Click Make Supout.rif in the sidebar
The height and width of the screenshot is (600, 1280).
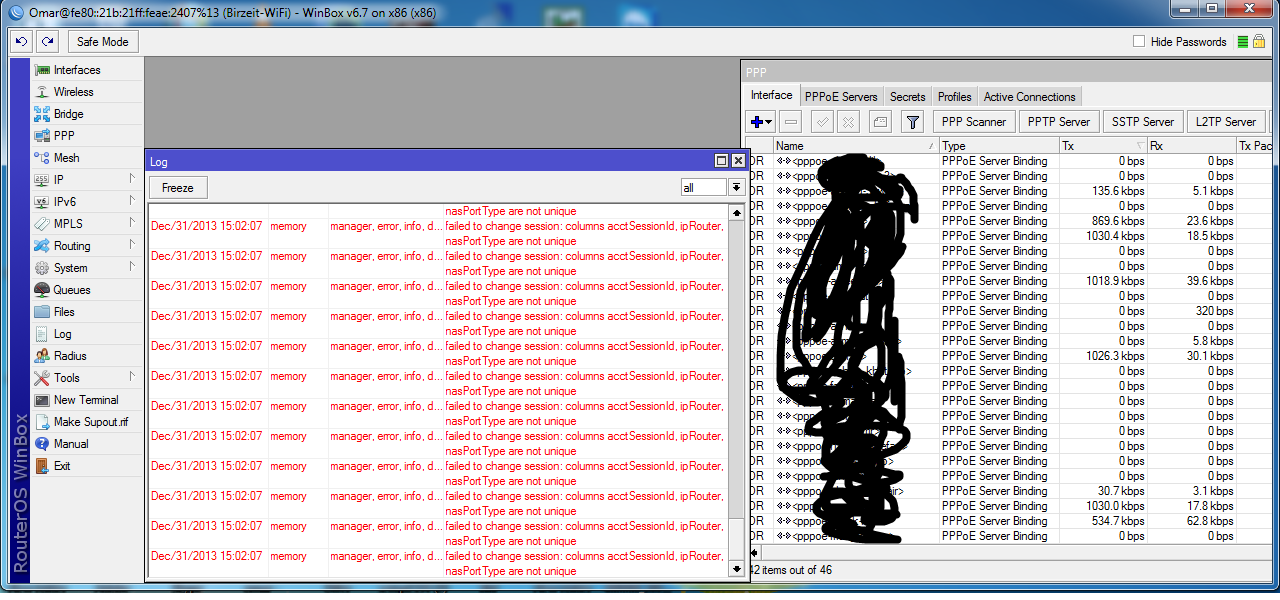coord(91,422)
